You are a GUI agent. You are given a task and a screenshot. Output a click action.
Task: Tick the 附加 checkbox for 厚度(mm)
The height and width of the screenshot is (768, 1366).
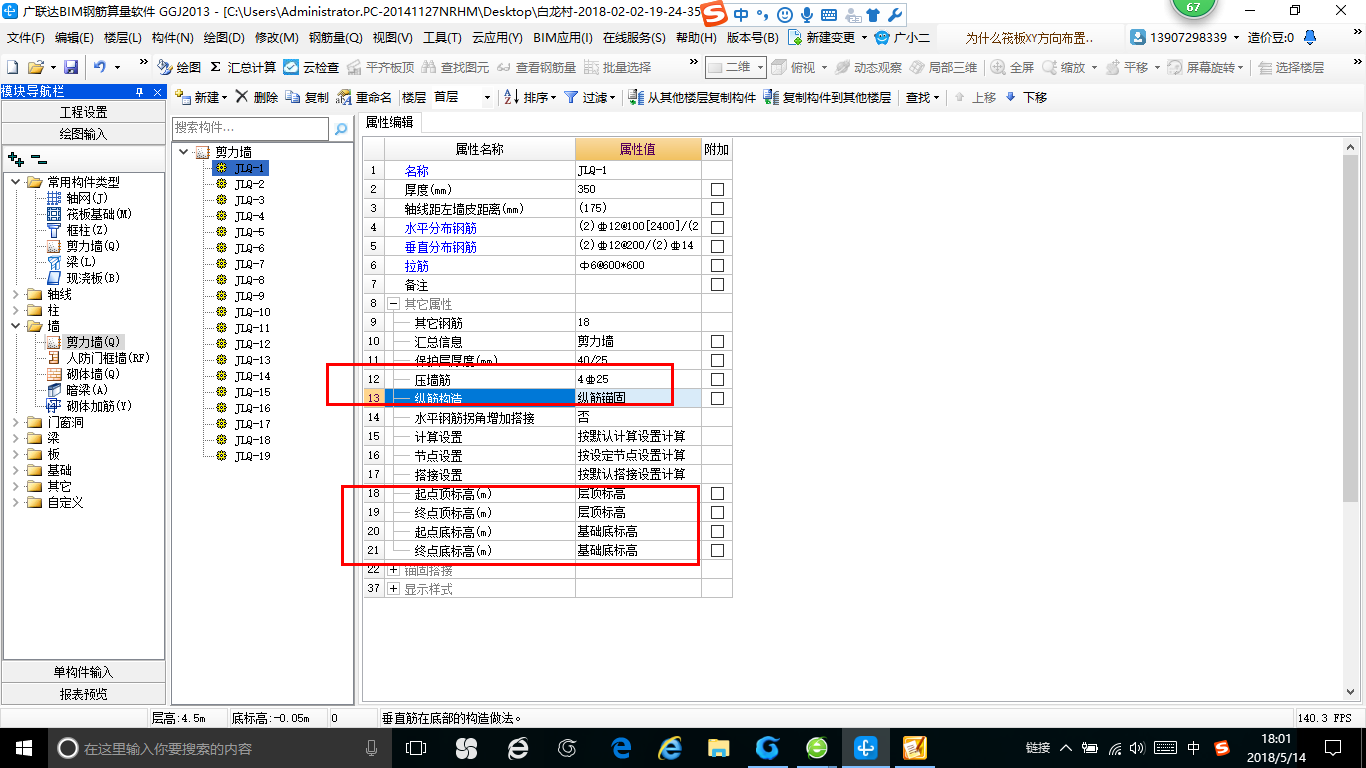point(717,190)
